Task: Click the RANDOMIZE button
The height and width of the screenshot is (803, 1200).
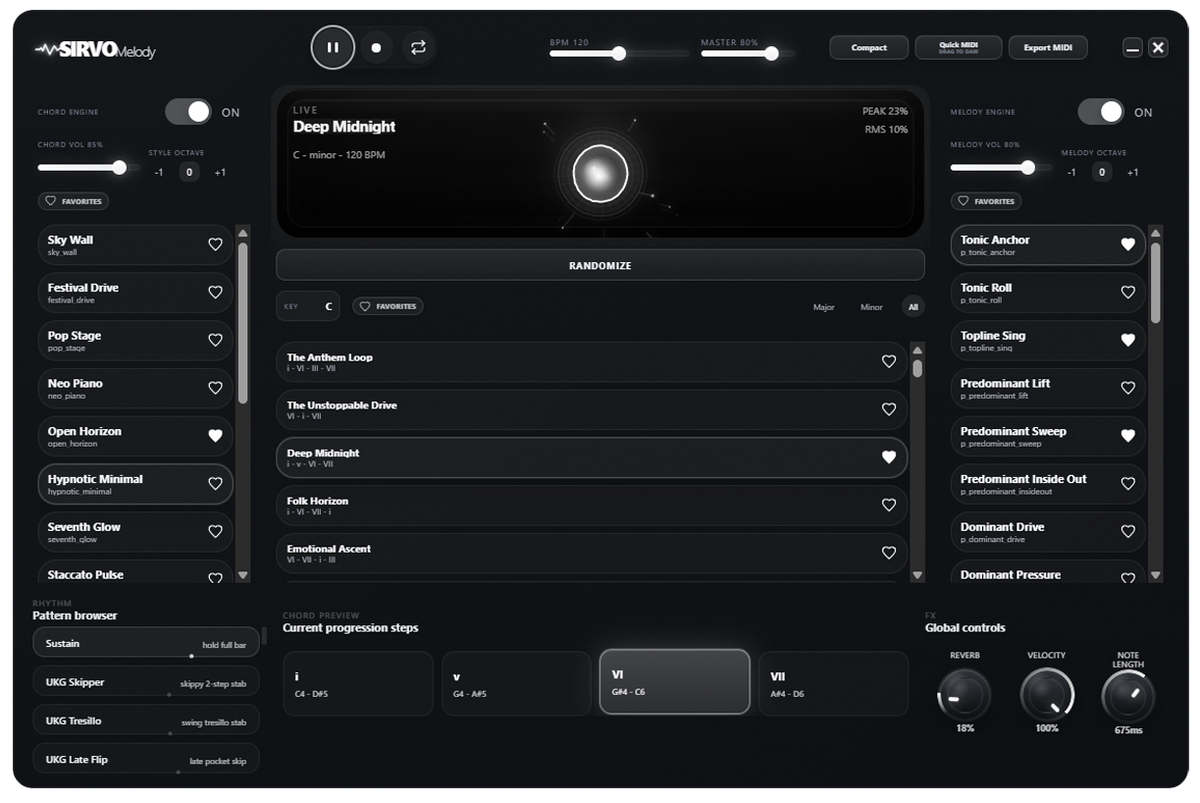Action: (x=600, y=266)
